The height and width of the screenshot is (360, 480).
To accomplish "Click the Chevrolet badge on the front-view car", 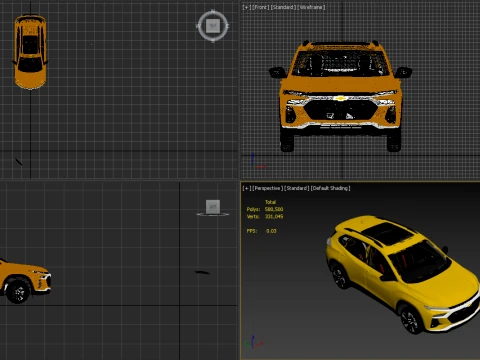I will [340, 98].
